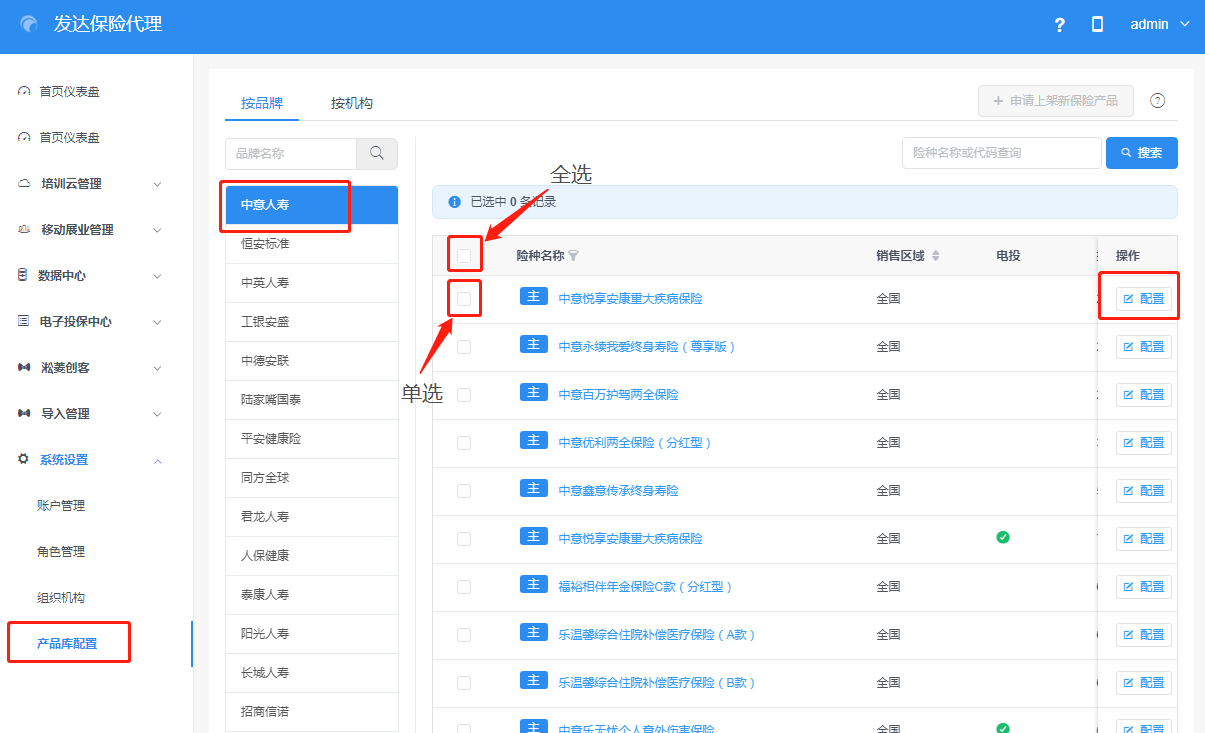Sort by 销售区域 column arrows

pyautogui.click(x=935, y=256)
